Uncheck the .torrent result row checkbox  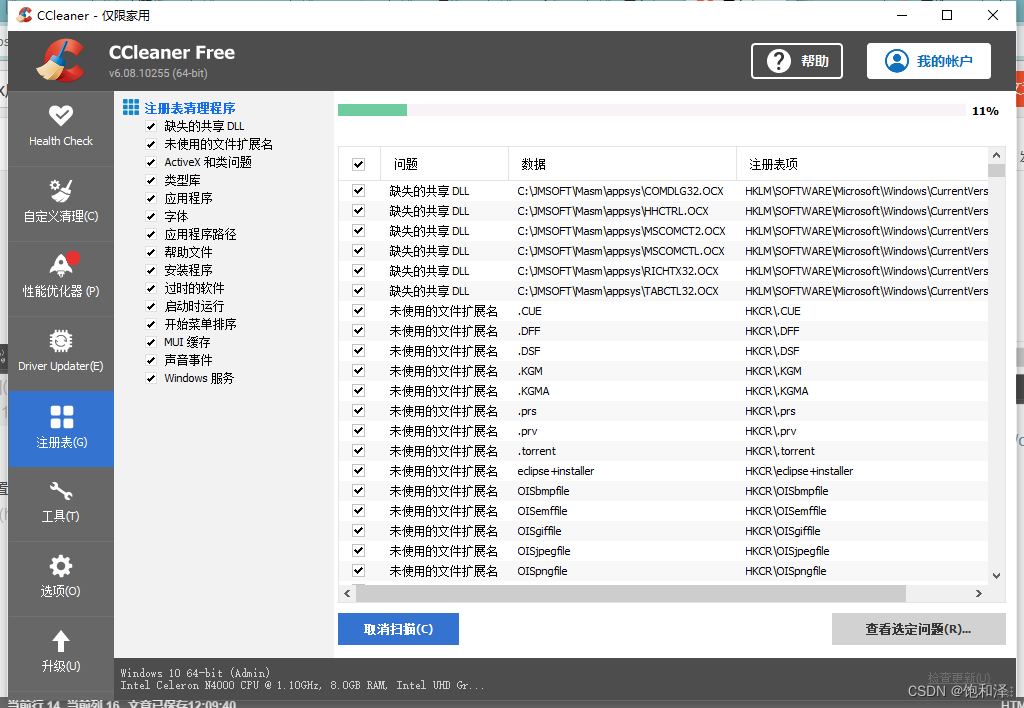[x=359, y=451]
